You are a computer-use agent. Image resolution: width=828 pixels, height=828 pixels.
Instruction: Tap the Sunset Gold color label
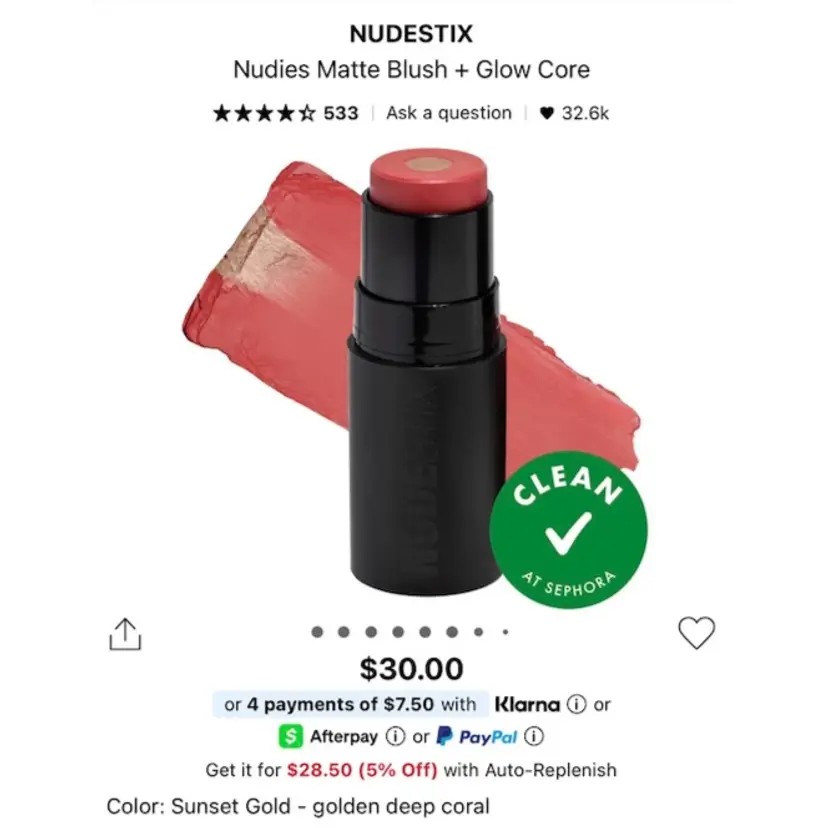point(298,806)
